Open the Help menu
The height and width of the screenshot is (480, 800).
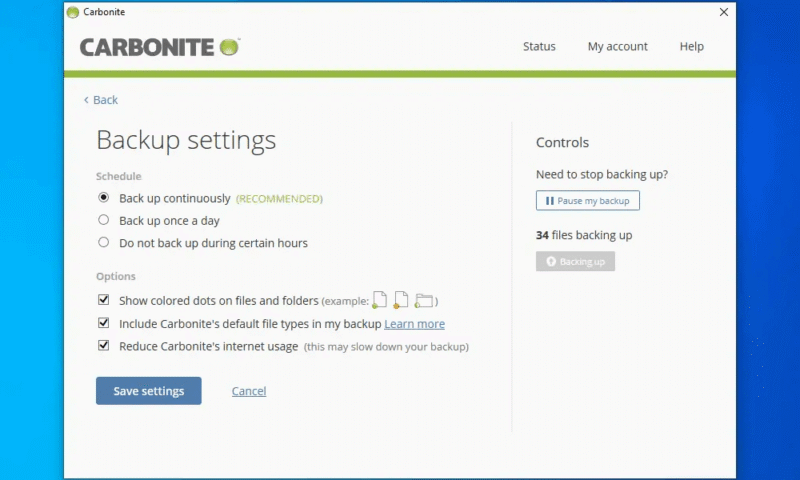[x=691, y=46]
